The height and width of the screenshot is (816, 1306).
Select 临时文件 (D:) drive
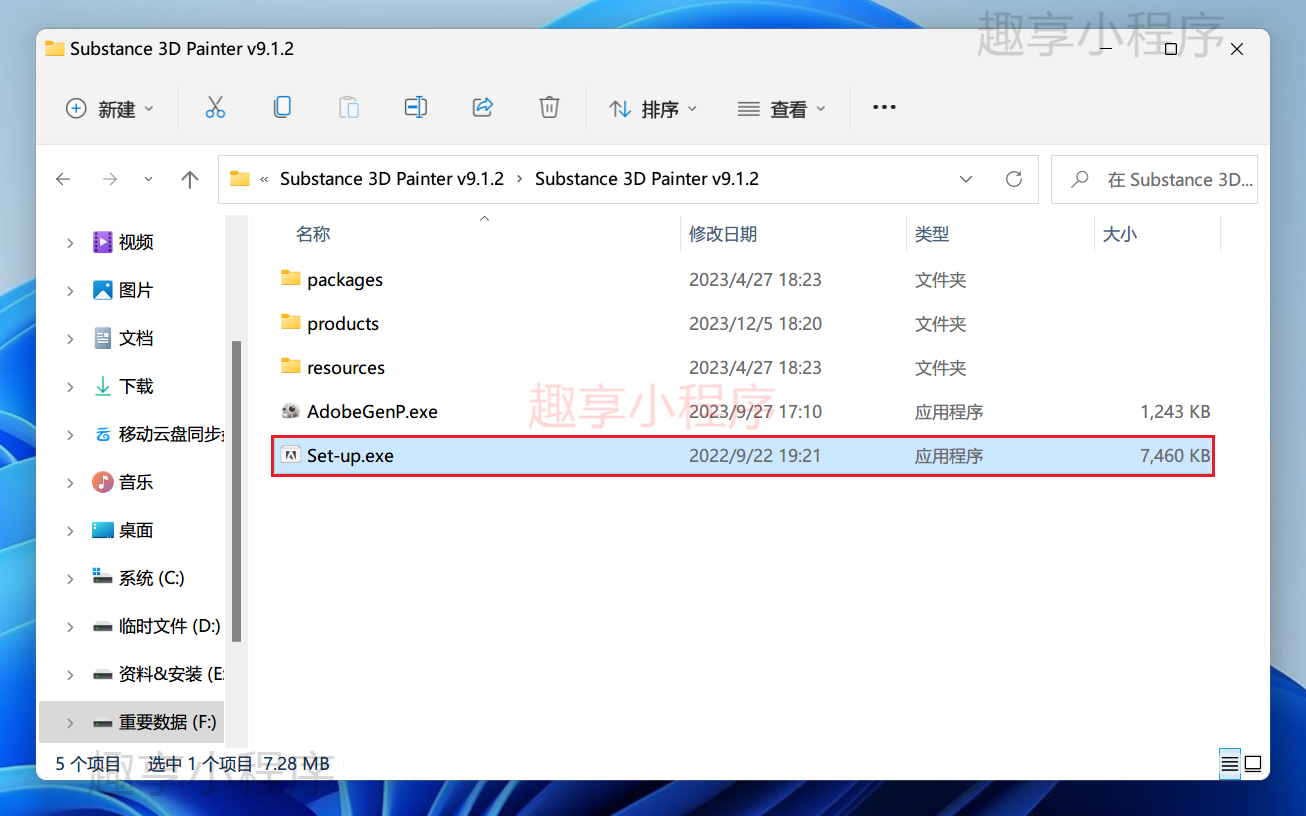click(169, 626)
